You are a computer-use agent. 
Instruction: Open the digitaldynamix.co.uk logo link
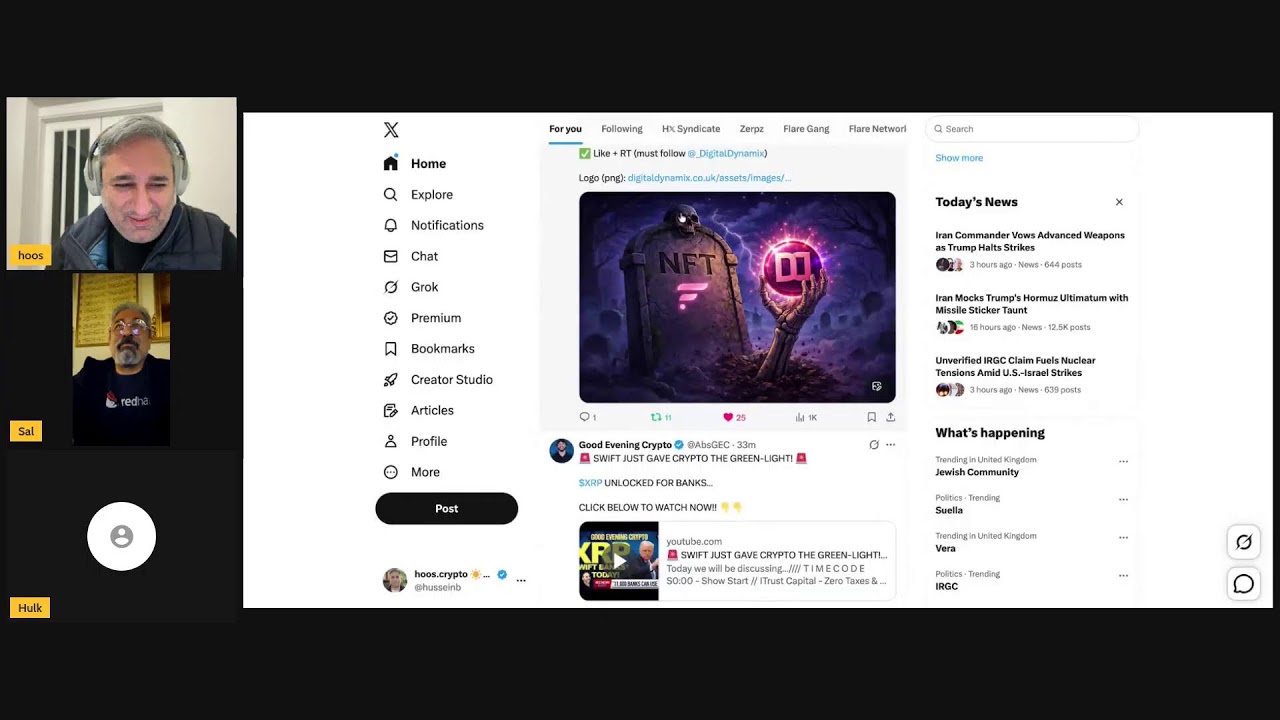click(x=709, y=178)
